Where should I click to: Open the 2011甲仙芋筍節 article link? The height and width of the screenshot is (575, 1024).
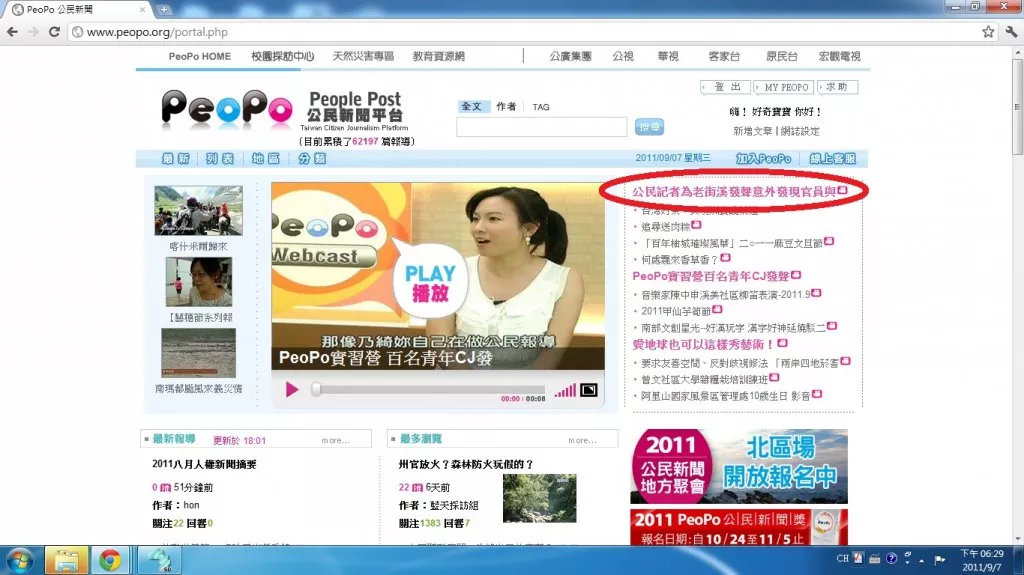coord(675,311)
